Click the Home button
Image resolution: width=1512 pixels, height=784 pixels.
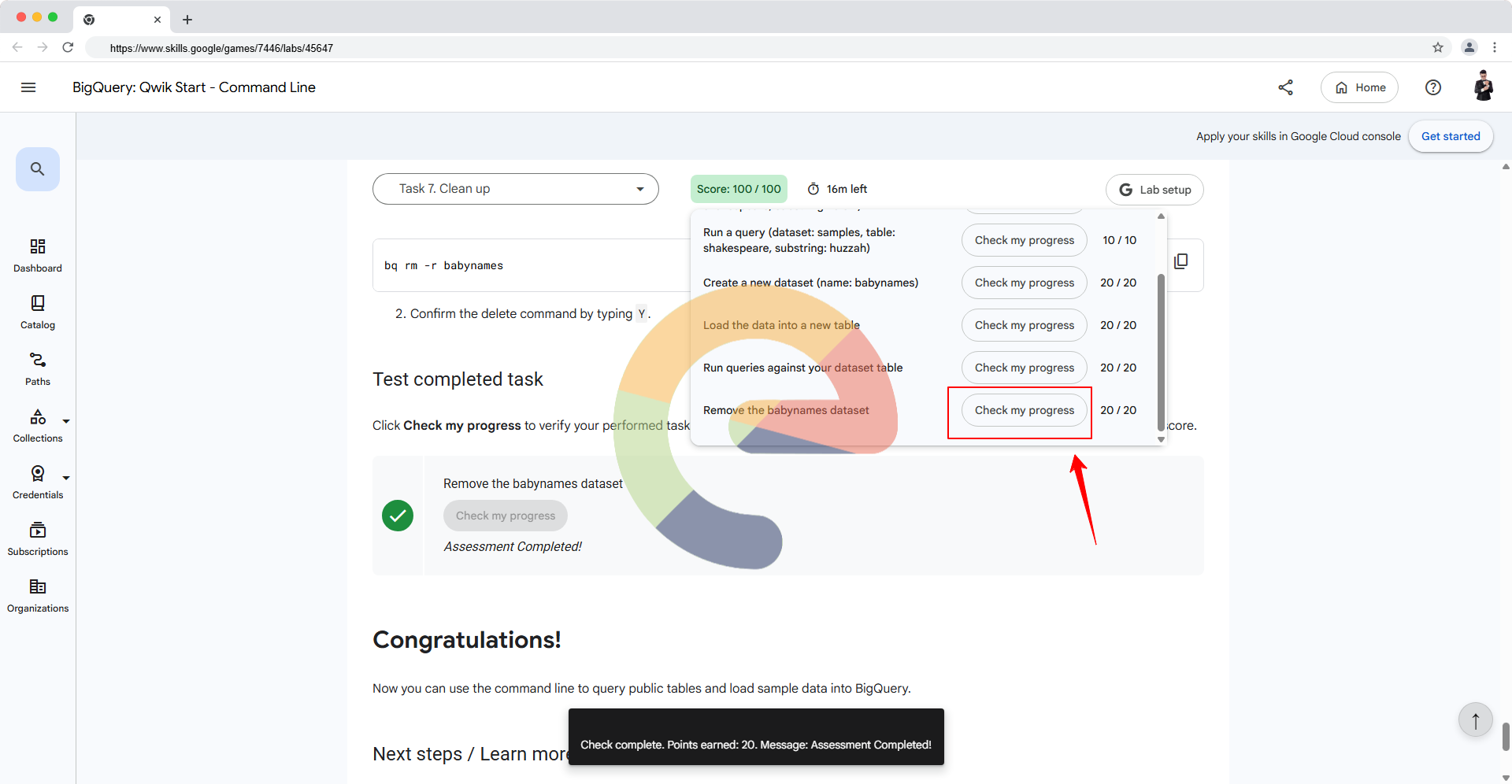coord(1359,87)
